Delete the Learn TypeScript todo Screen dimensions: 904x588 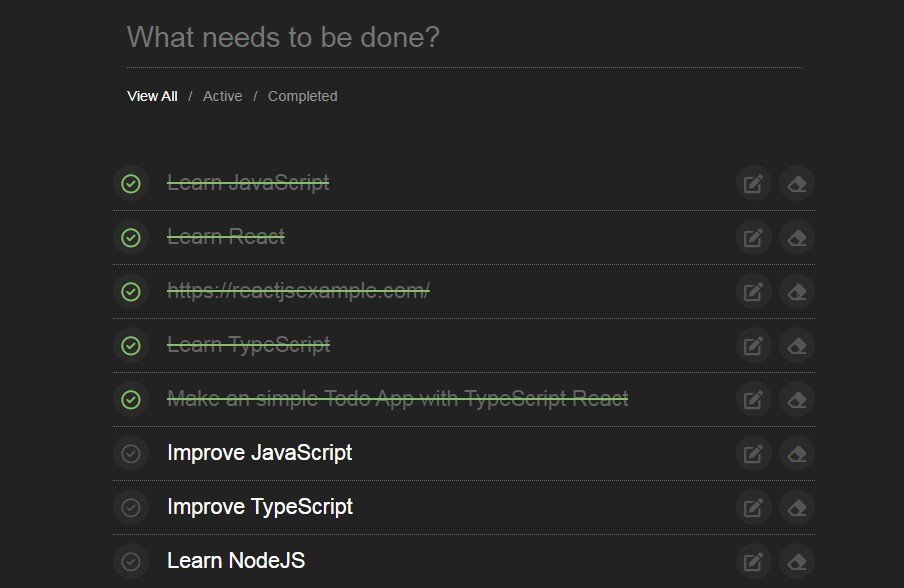coord(796,345)
